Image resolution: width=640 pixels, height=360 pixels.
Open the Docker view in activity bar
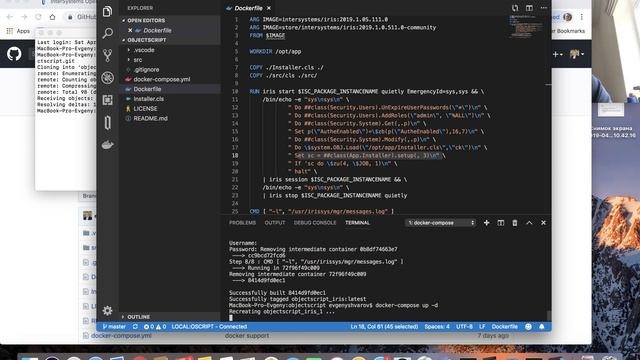(107, 144)
